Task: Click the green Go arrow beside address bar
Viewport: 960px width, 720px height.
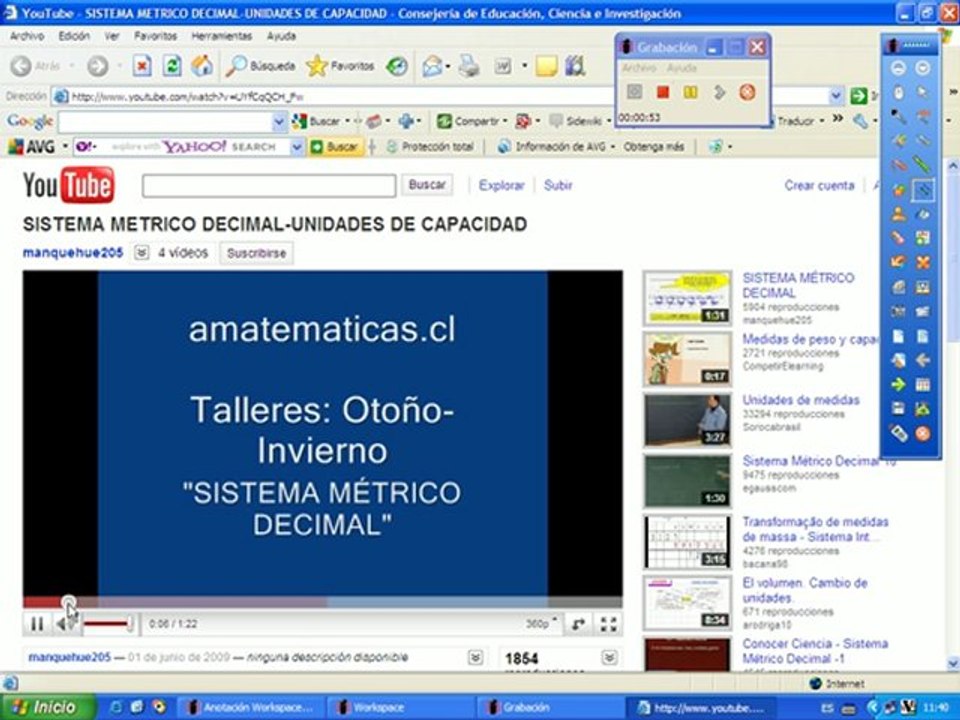Action: 859,96
